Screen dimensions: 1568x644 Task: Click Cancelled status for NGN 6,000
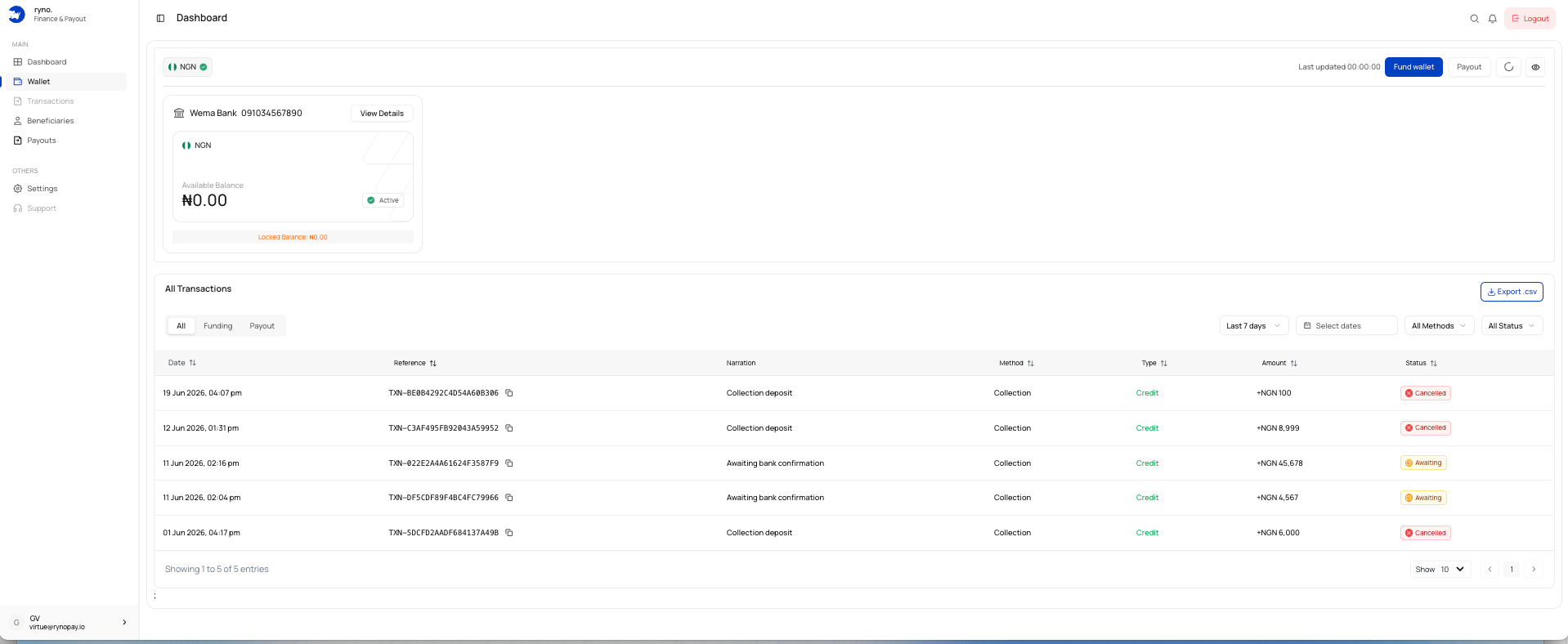point(1425,533)
